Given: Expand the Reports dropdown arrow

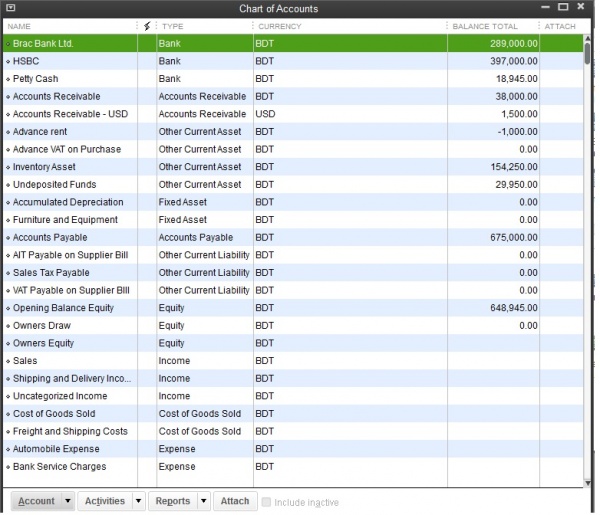Looking at the screenshot, I should tap(204, 501).
